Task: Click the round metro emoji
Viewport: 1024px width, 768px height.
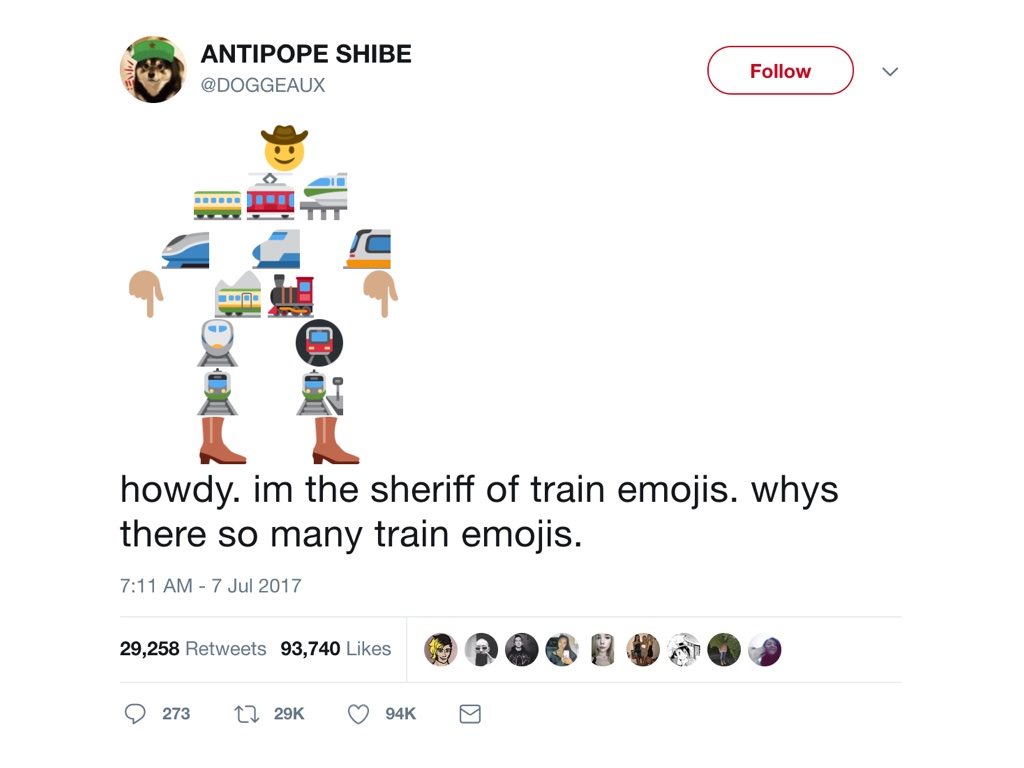Action: pyautogui.click(x=319, y=343)
